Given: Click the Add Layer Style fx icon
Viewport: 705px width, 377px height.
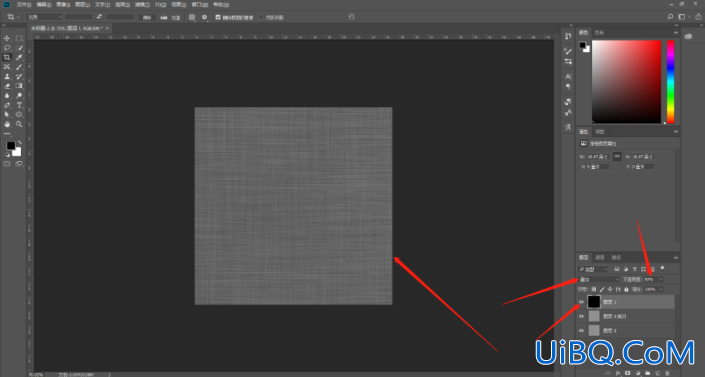Looking at the screenshot, I should [619, 373].
